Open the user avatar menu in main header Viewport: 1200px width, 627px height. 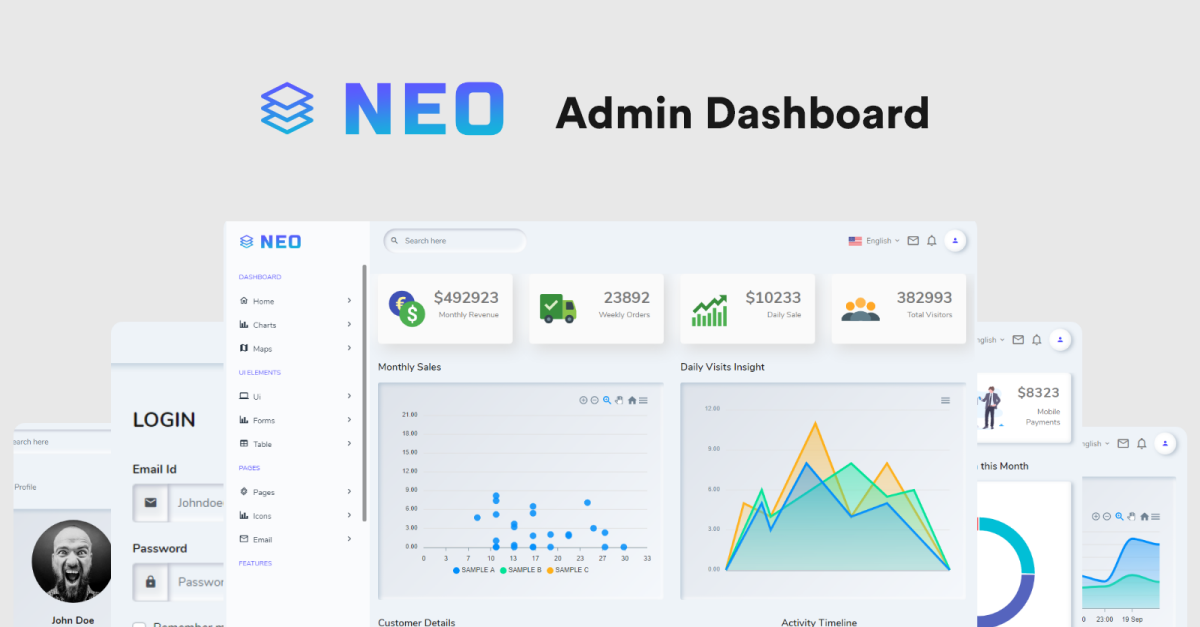pyautogui.click(x=956, y=241)
